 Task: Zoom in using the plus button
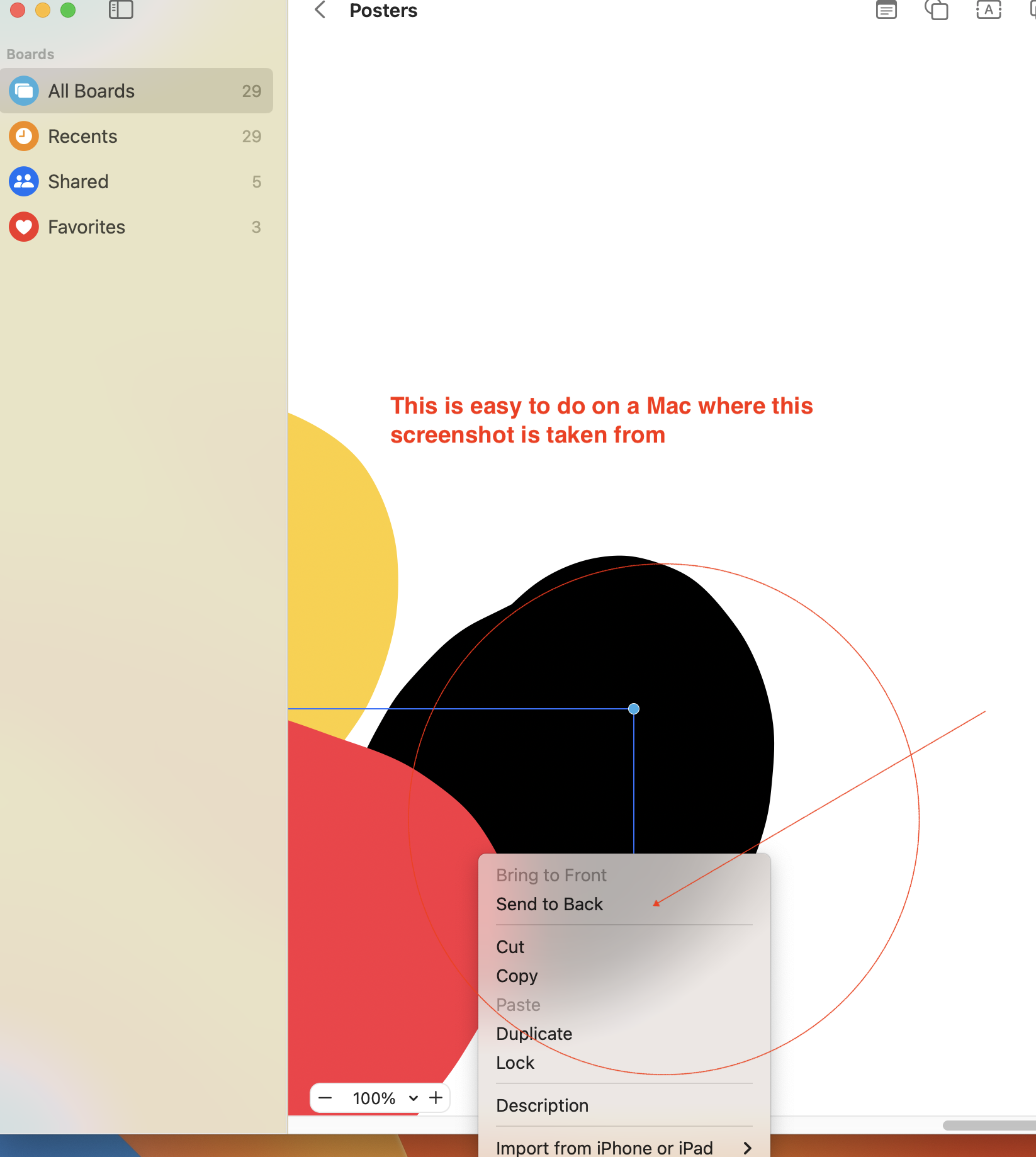(x=436, y=1098)
